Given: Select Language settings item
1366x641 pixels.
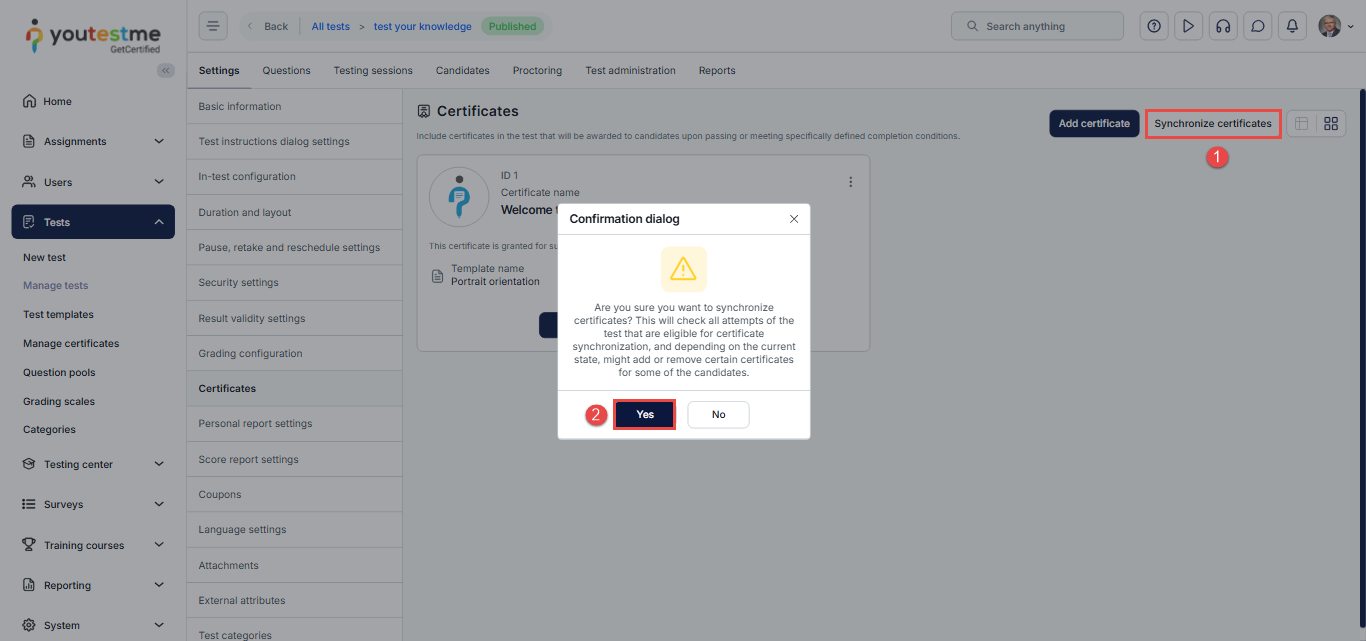Looking at the screenshot, I should point(294,529).
